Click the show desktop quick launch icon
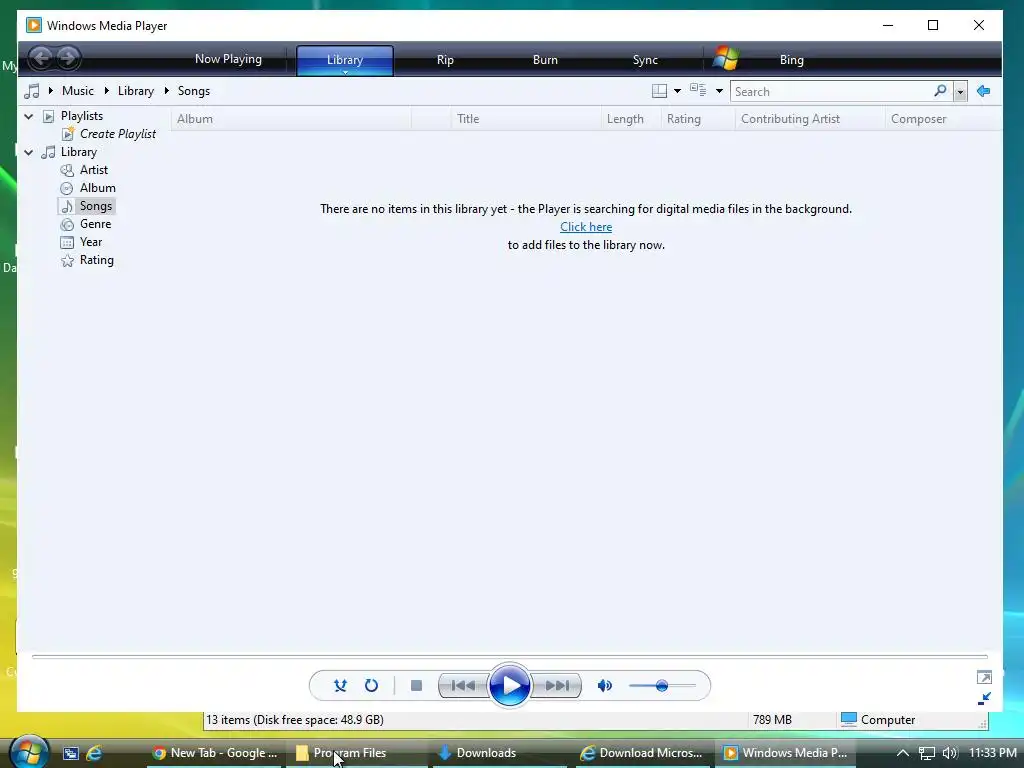This screenshot has width=1024, height=768. click(71, 753)
